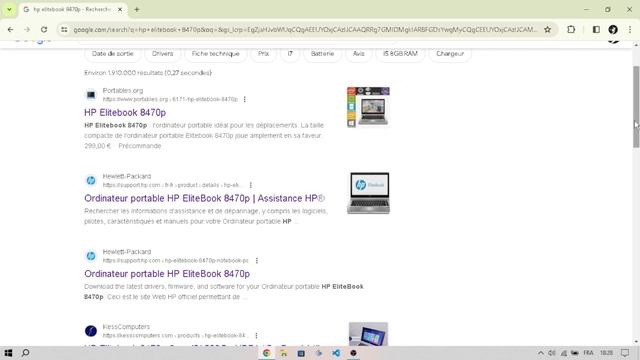Open the network status tray icon
640x360 pixels.
[x=564, y=353]
